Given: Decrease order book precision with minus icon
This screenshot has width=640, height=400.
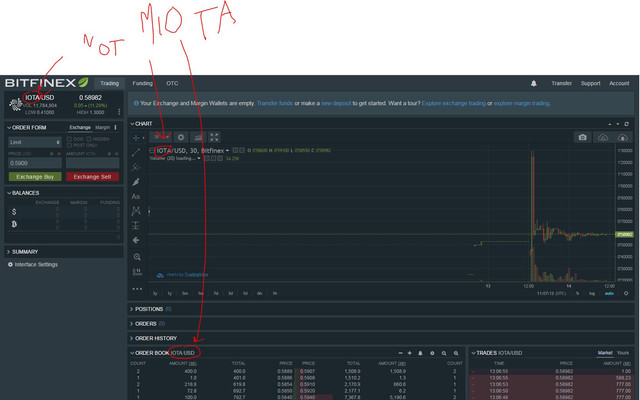Looking at the screenshot, I should tap(400, 353).
